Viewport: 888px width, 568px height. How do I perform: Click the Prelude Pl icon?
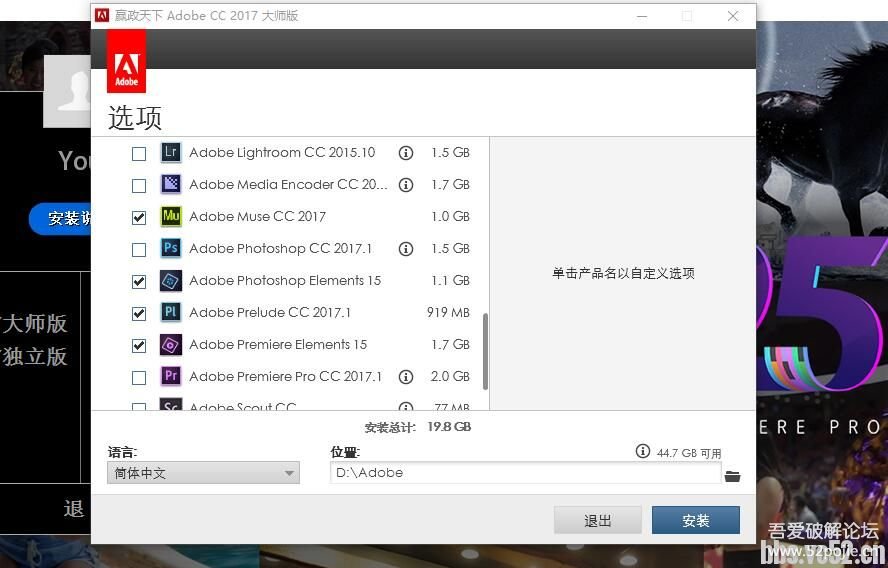pos(170,312)
